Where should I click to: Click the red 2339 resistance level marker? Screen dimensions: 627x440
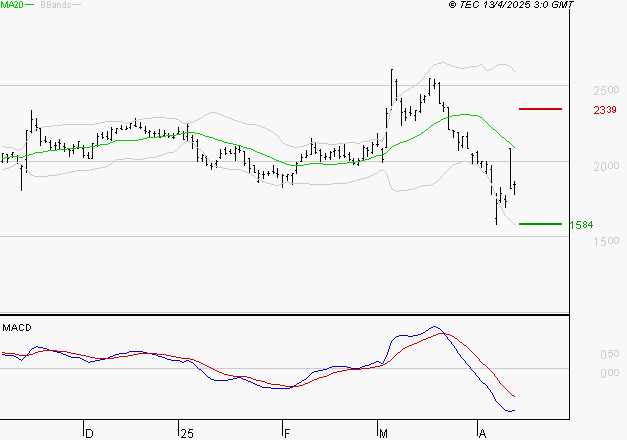(540, 109)
